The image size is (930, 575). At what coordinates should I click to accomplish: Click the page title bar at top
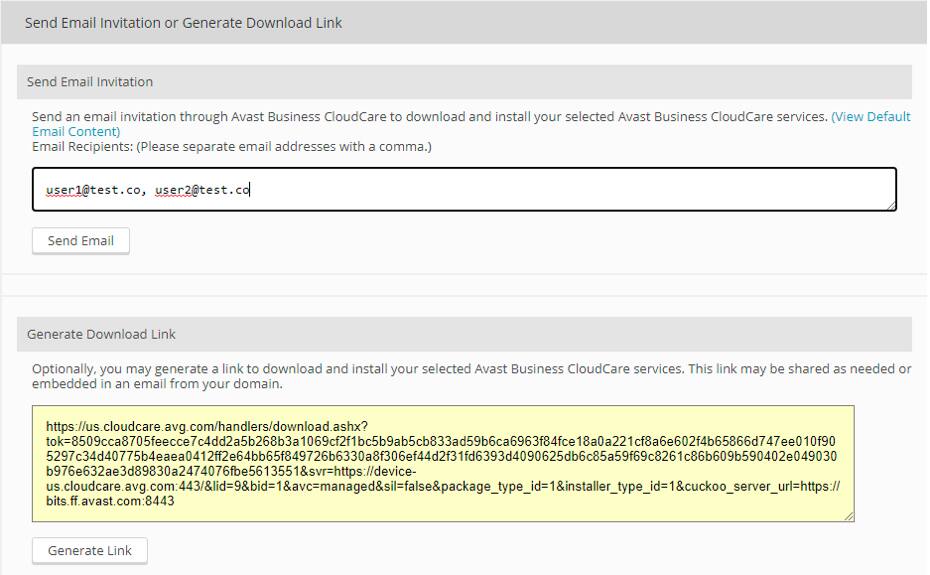[183, 22]
